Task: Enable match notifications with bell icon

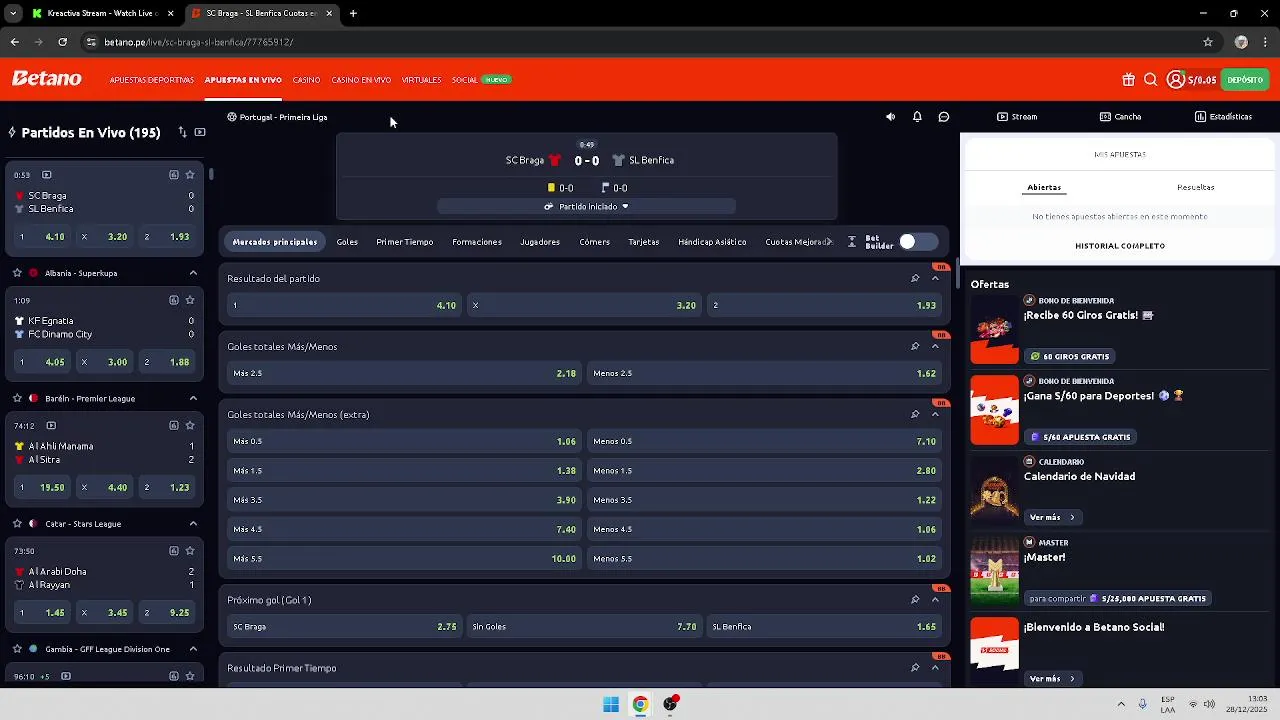Action: coord(917,117)
